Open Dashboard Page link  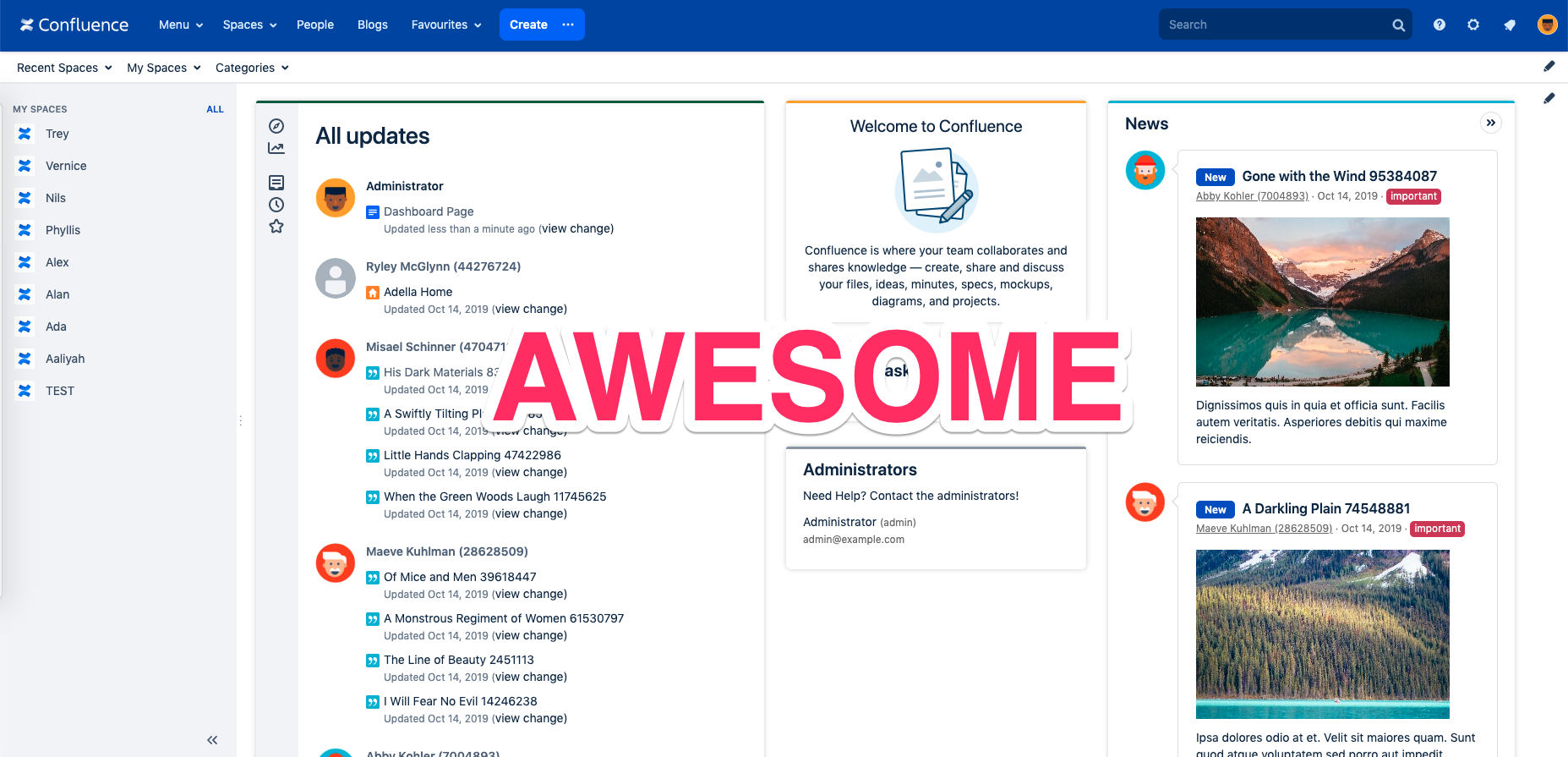click(x=429, y=211)
